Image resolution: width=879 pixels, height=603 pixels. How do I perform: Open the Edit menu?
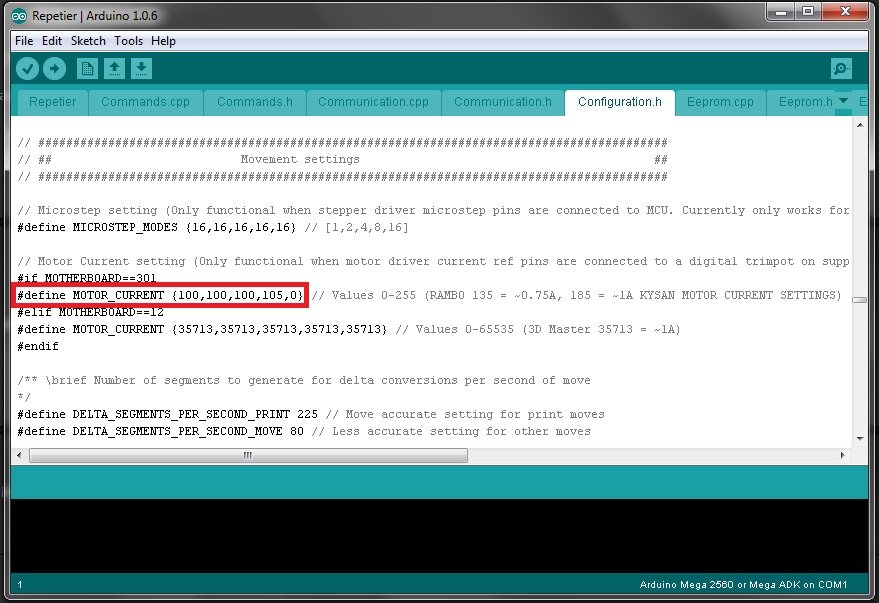[x=52, y=41]
